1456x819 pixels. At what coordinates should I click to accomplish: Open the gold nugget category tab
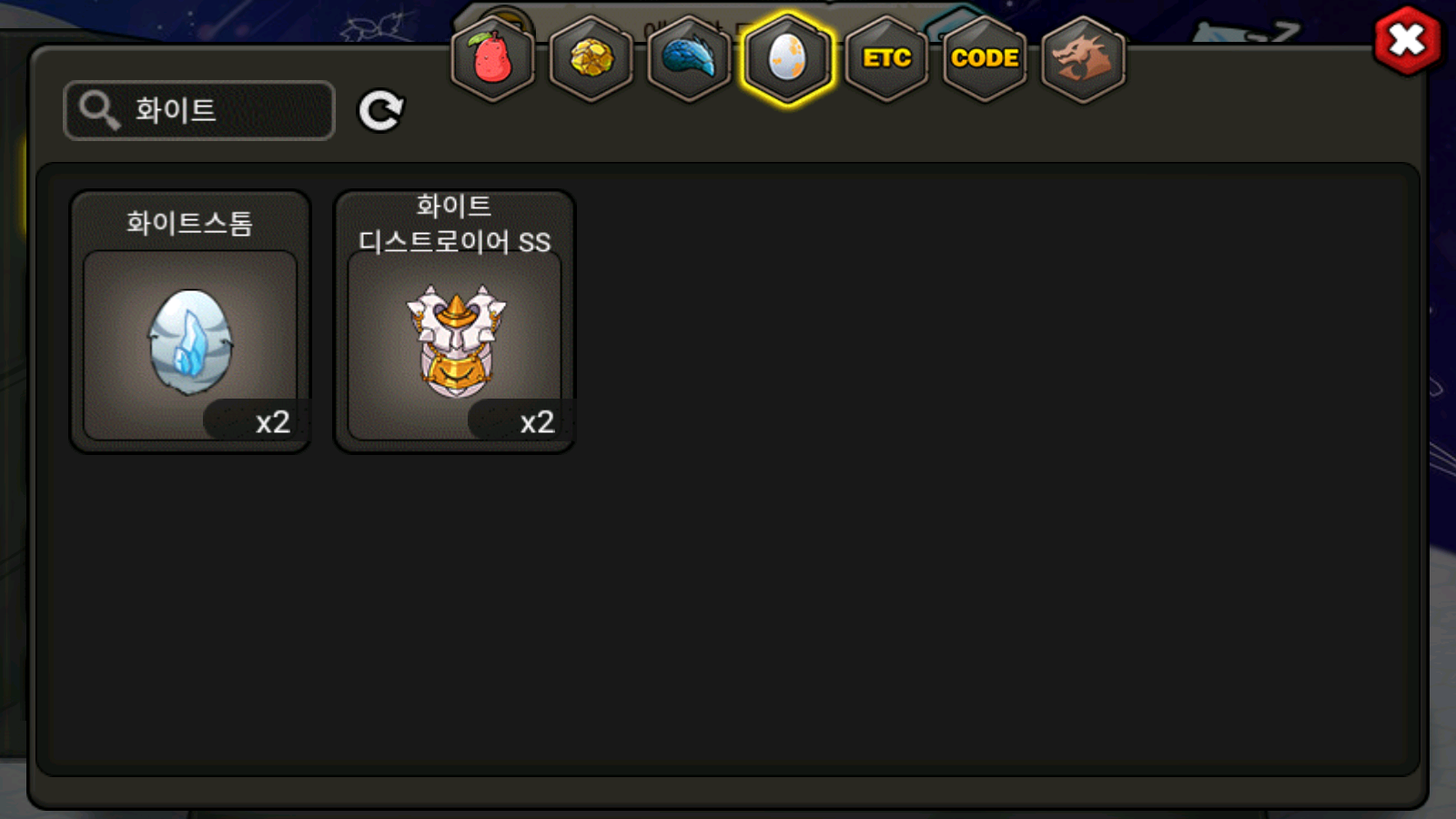[591, 59]
